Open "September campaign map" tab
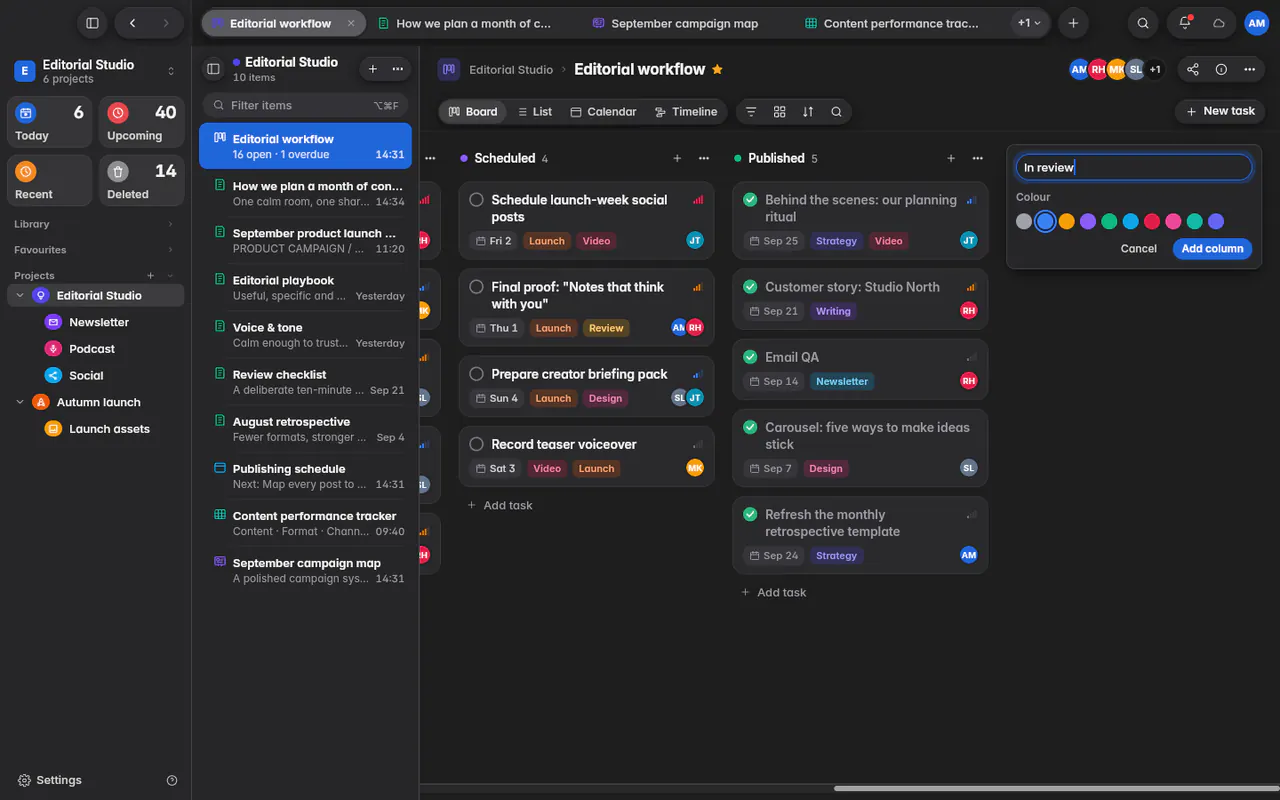Screen dimensions: 1280x800 [x=675, y=23]
